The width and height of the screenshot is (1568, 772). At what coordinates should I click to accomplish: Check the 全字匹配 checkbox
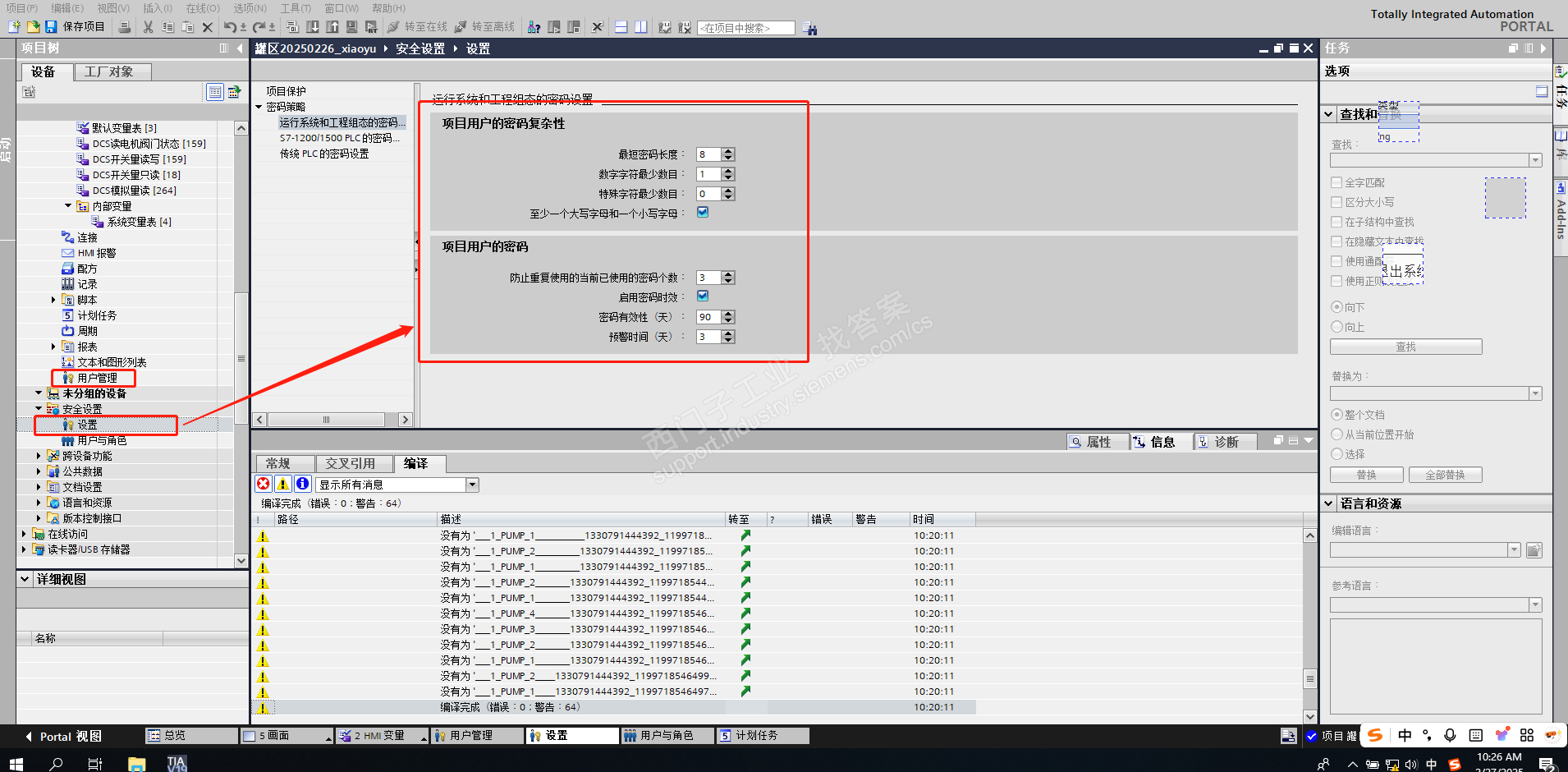pyautogui.click(x=1336, y=182)
